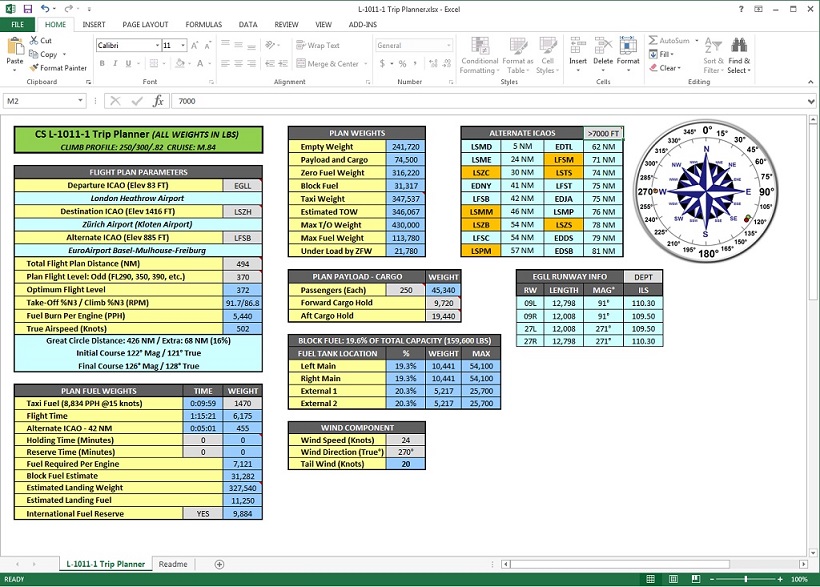Toggle Wrap Text for the cell
Screen dimensions: 820x587
pyautogui.click(x=318, y=46)
